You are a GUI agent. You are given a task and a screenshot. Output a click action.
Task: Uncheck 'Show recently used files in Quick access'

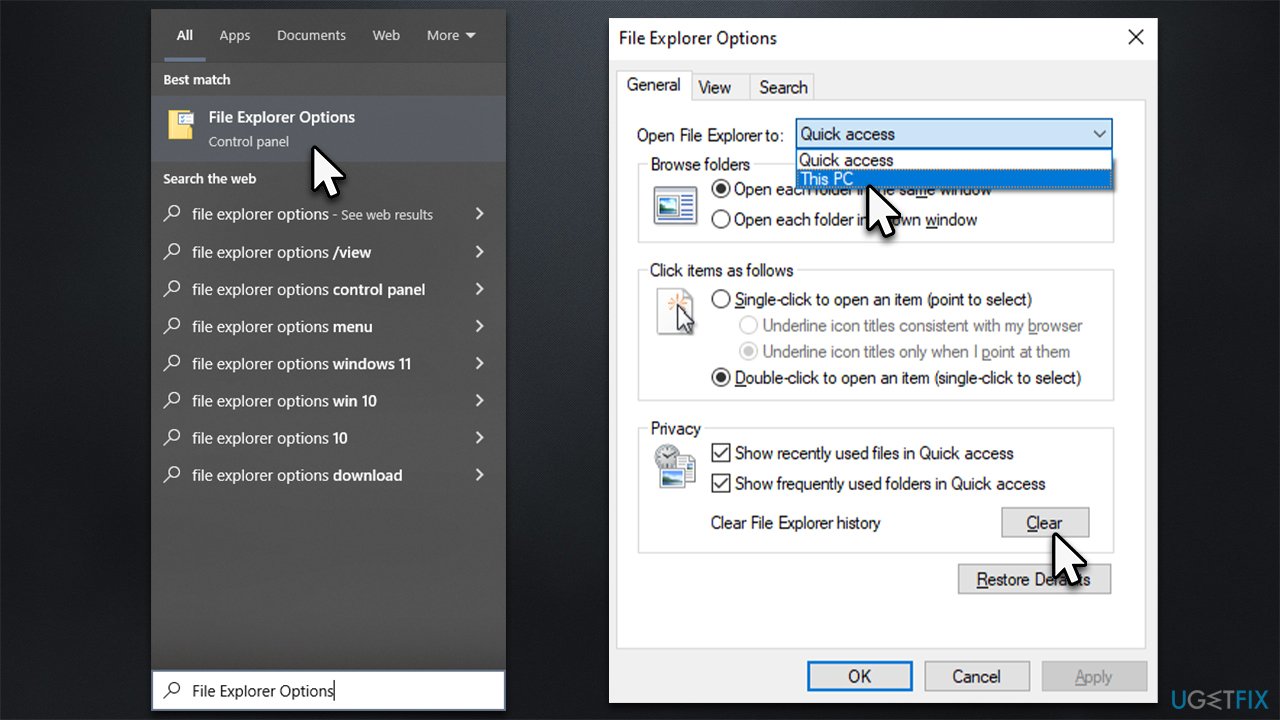tap(721, 453)
